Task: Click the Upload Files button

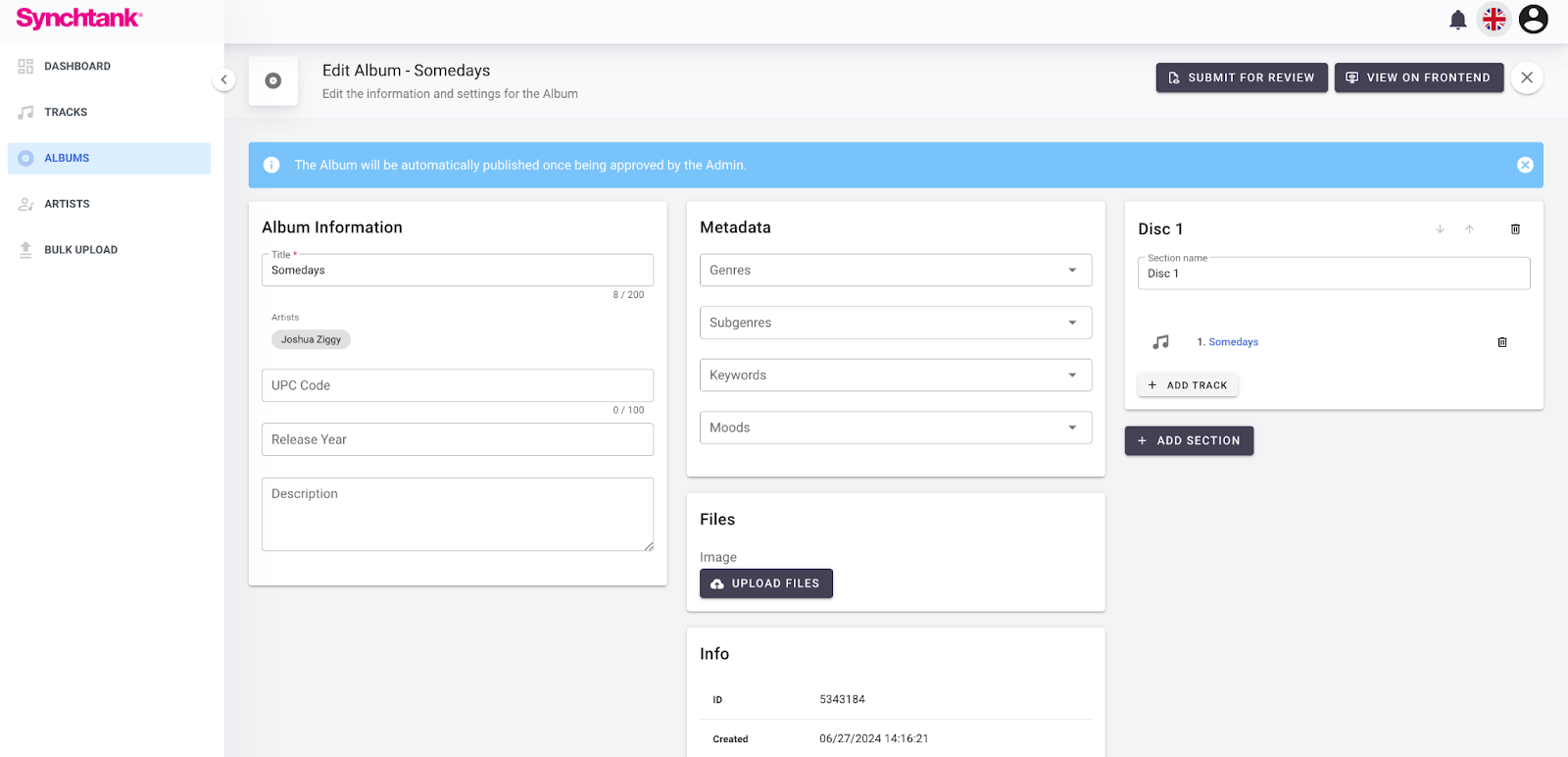Action: [x=765, y=583]
